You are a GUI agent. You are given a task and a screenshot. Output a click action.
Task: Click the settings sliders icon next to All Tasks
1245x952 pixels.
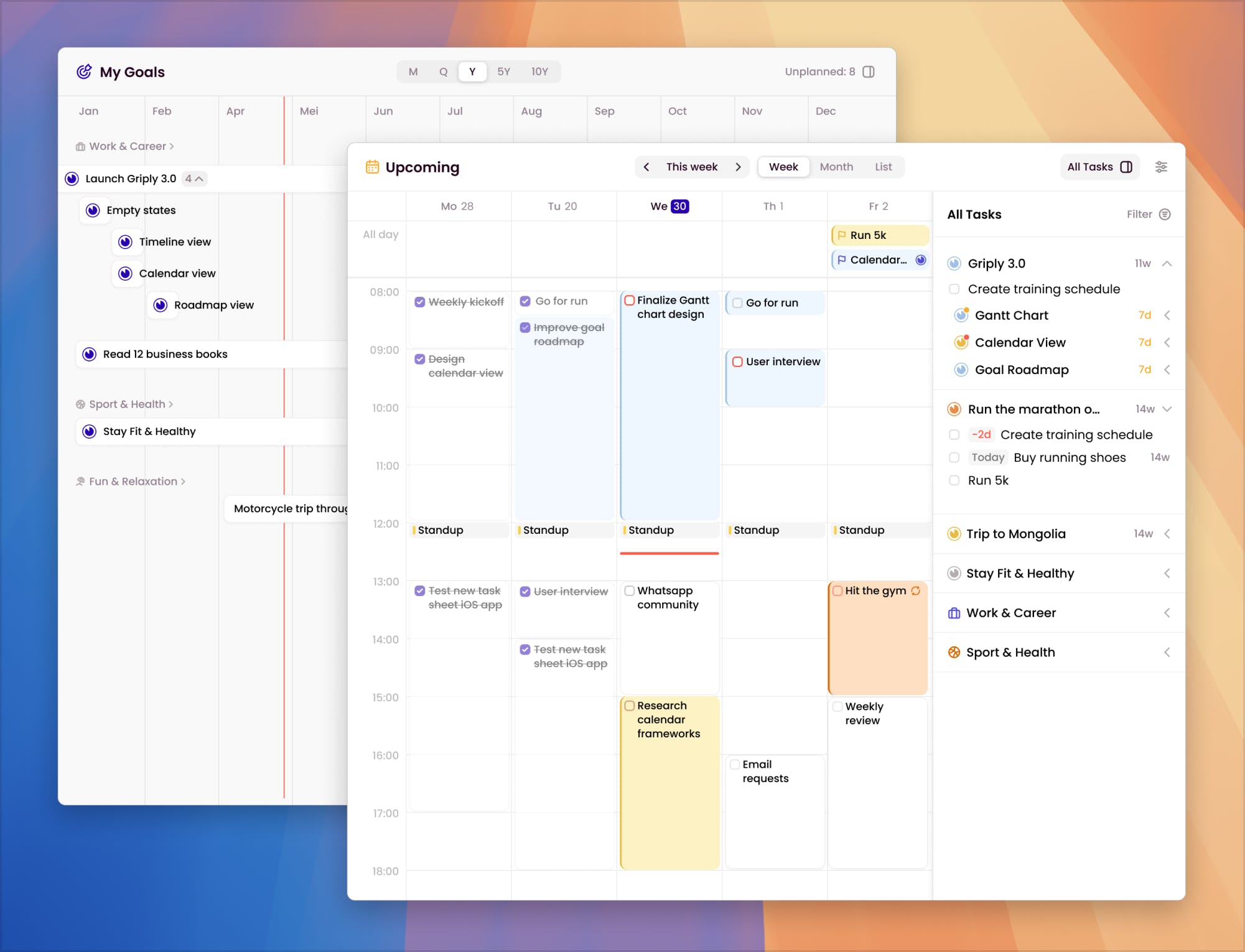pos(1161,167)
